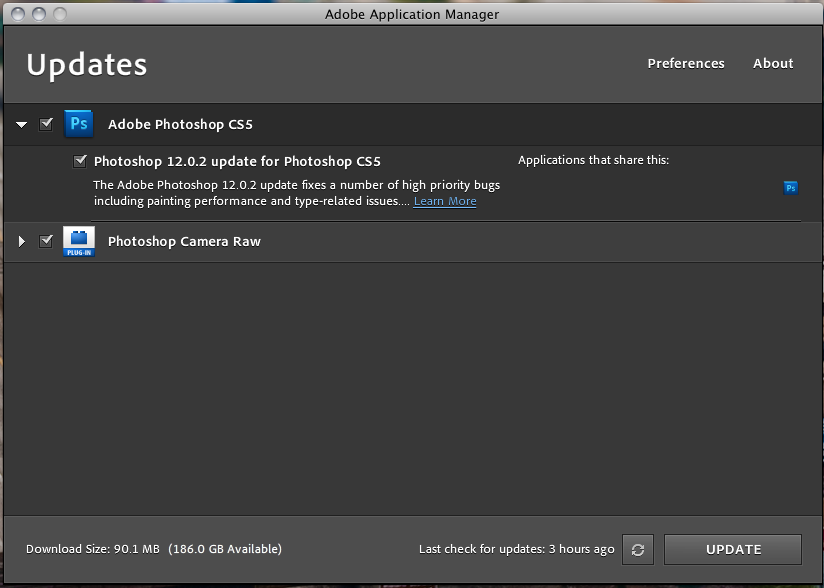Minimize the Adobe Application Manager window
This screenshot has width=824, height=588.
[x=39, y=14]
